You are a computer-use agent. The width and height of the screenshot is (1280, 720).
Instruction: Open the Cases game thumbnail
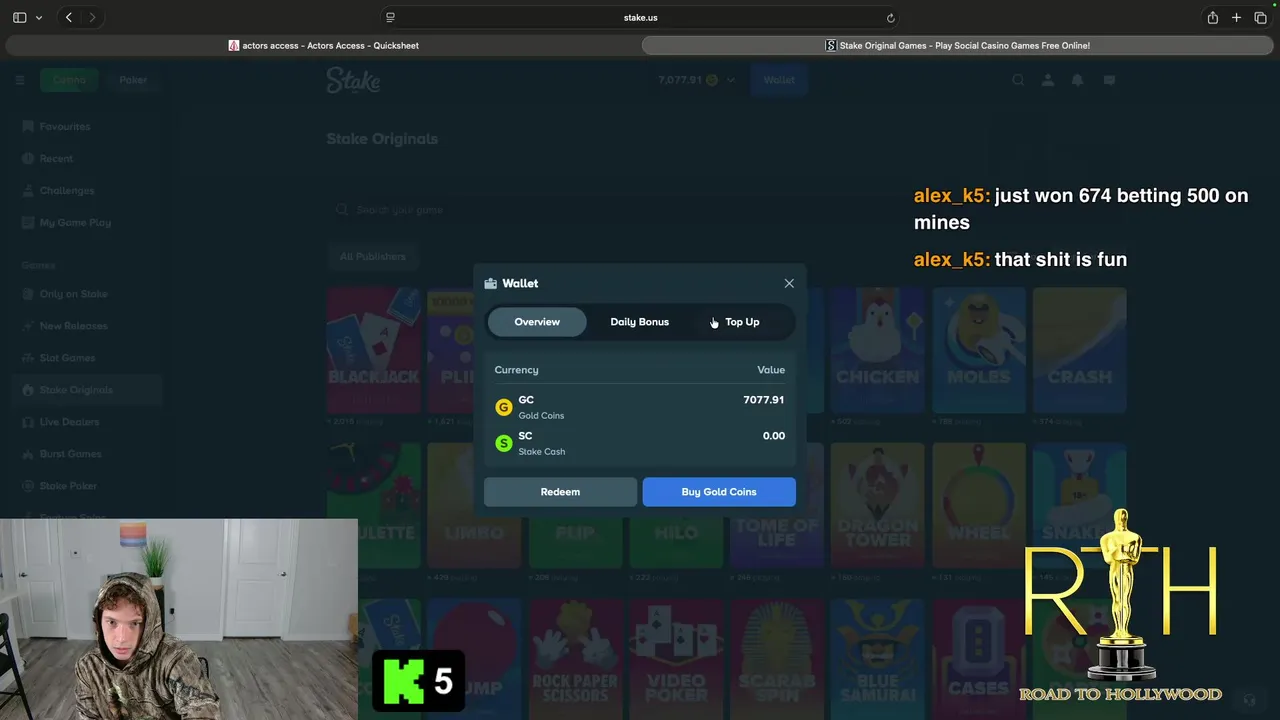pos(978,660)
